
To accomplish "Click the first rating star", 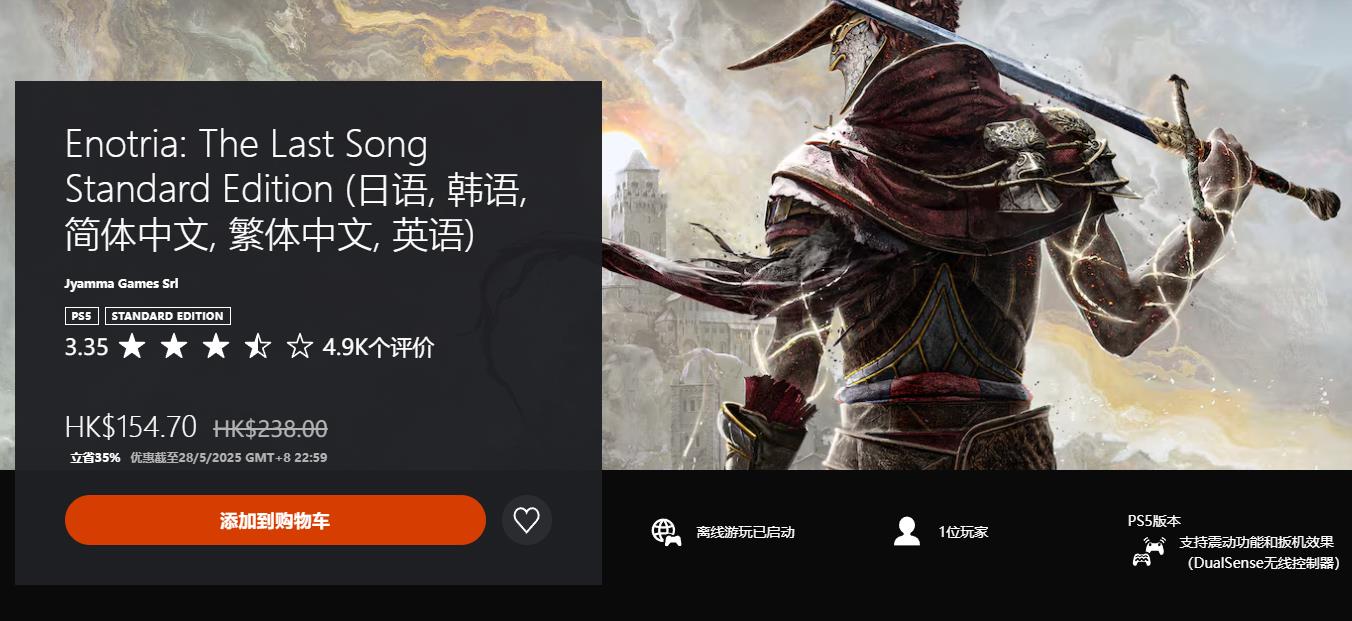I will [132, 347].
